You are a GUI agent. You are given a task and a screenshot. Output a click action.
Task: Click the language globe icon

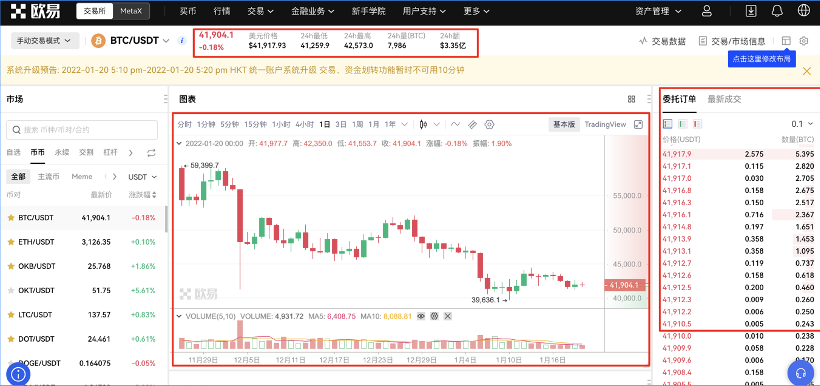(803, 11)
